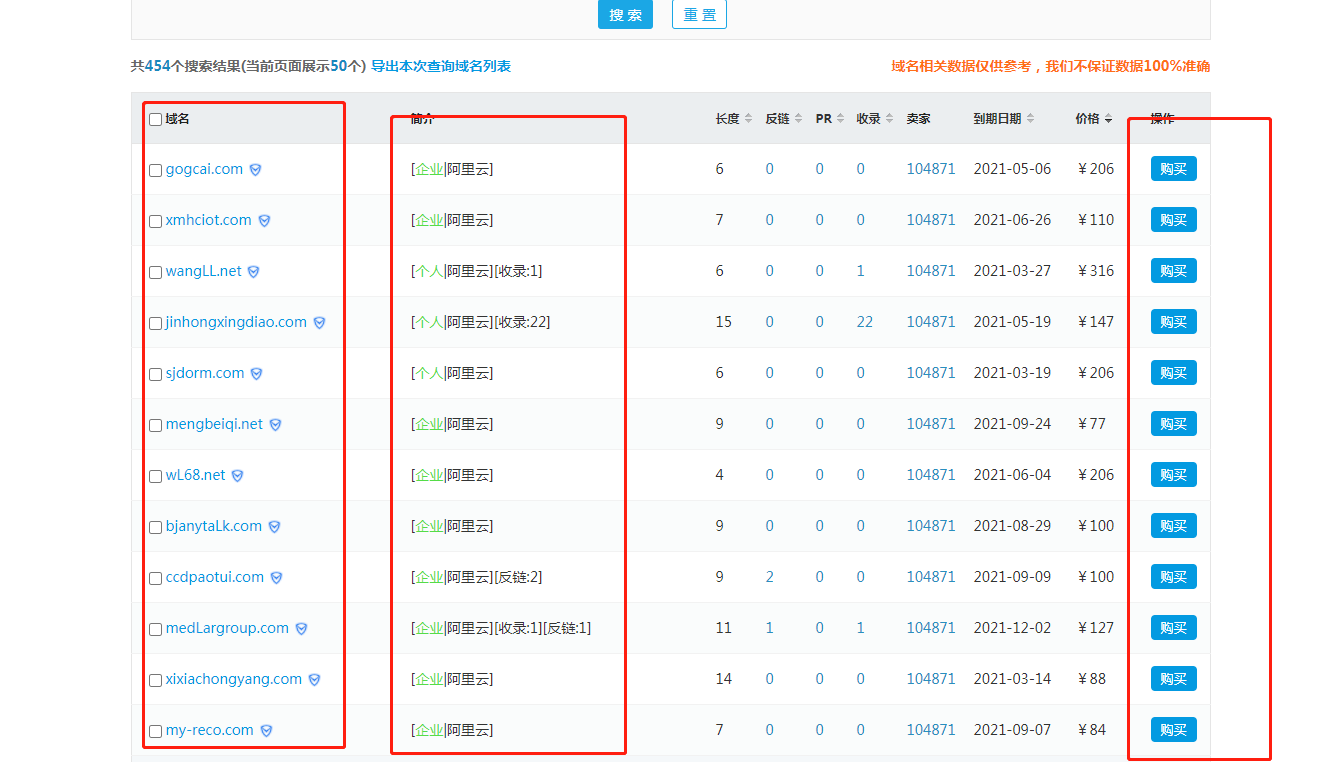The image size is (1317, 762).
Task: Open seller 104871 in my-reco.com row
Action: pyautogui.click(x=931, y=730)
